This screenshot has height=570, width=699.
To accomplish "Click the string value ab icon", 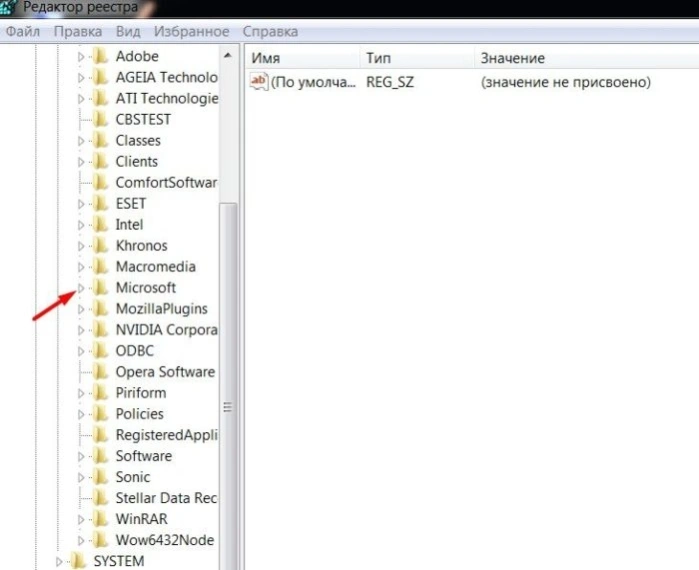I will (259, 82).
